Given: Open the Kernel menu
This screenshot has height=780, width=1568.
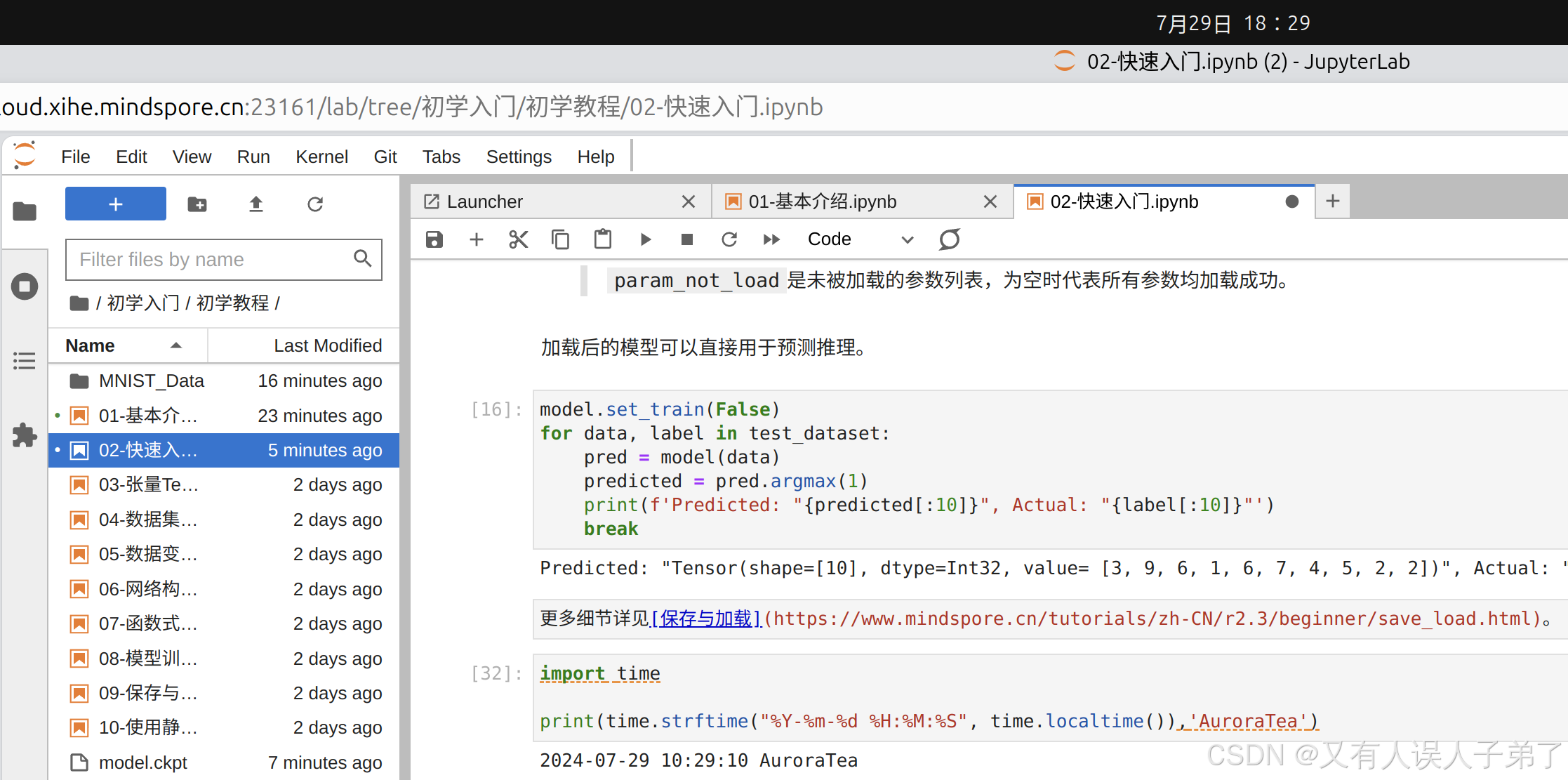Looking at the screenshot, I should [321, 157].
